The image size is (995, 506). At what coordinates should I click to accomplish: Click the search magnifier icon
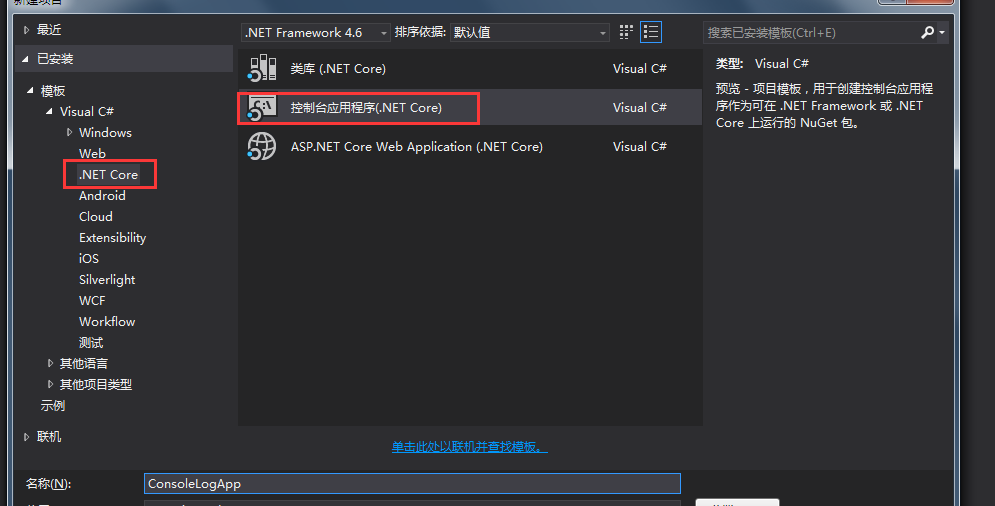(x=927, y=32)
